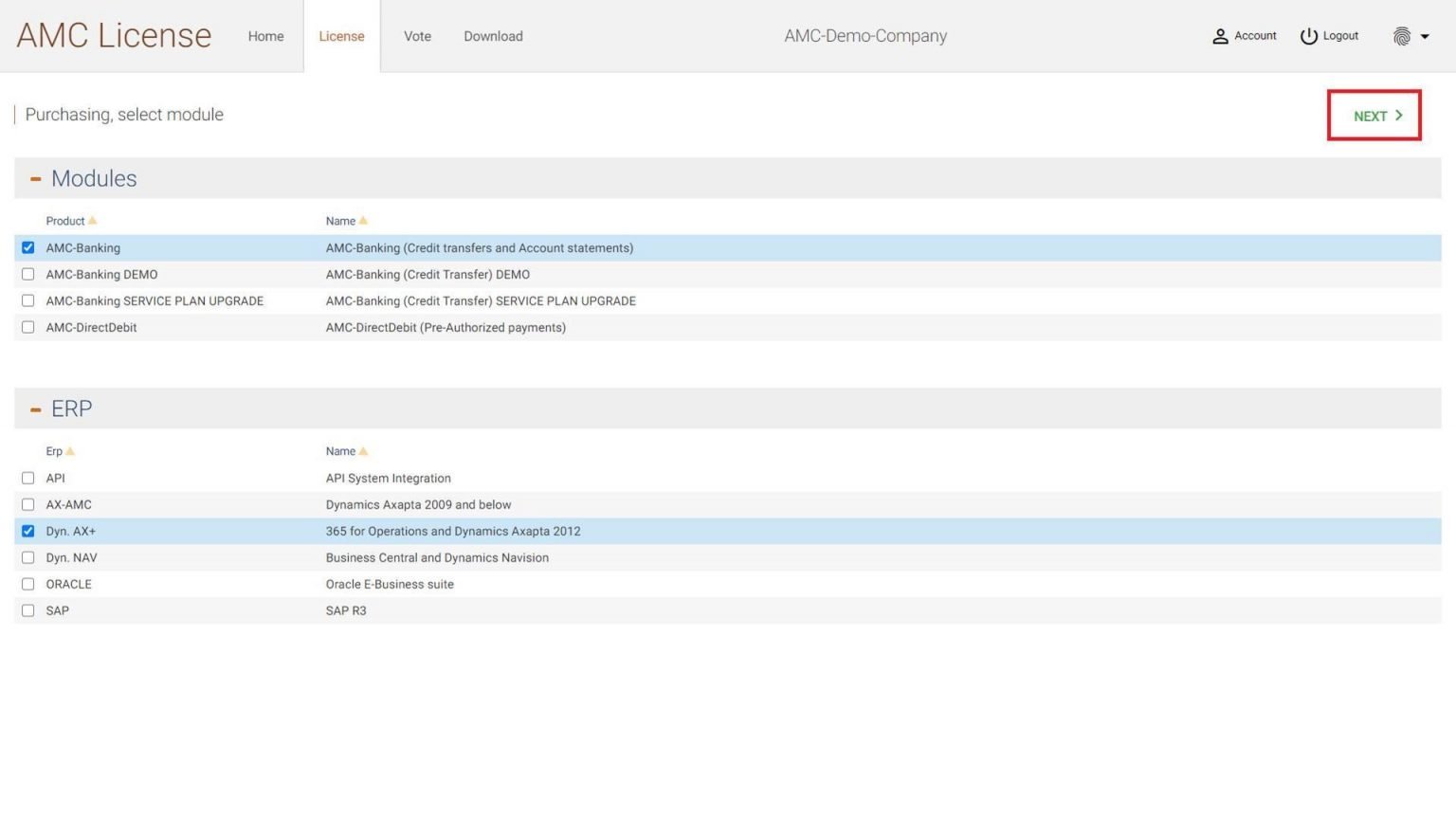
Task: Sort ERP list by Erp column arrow
Action: point(70,451)
